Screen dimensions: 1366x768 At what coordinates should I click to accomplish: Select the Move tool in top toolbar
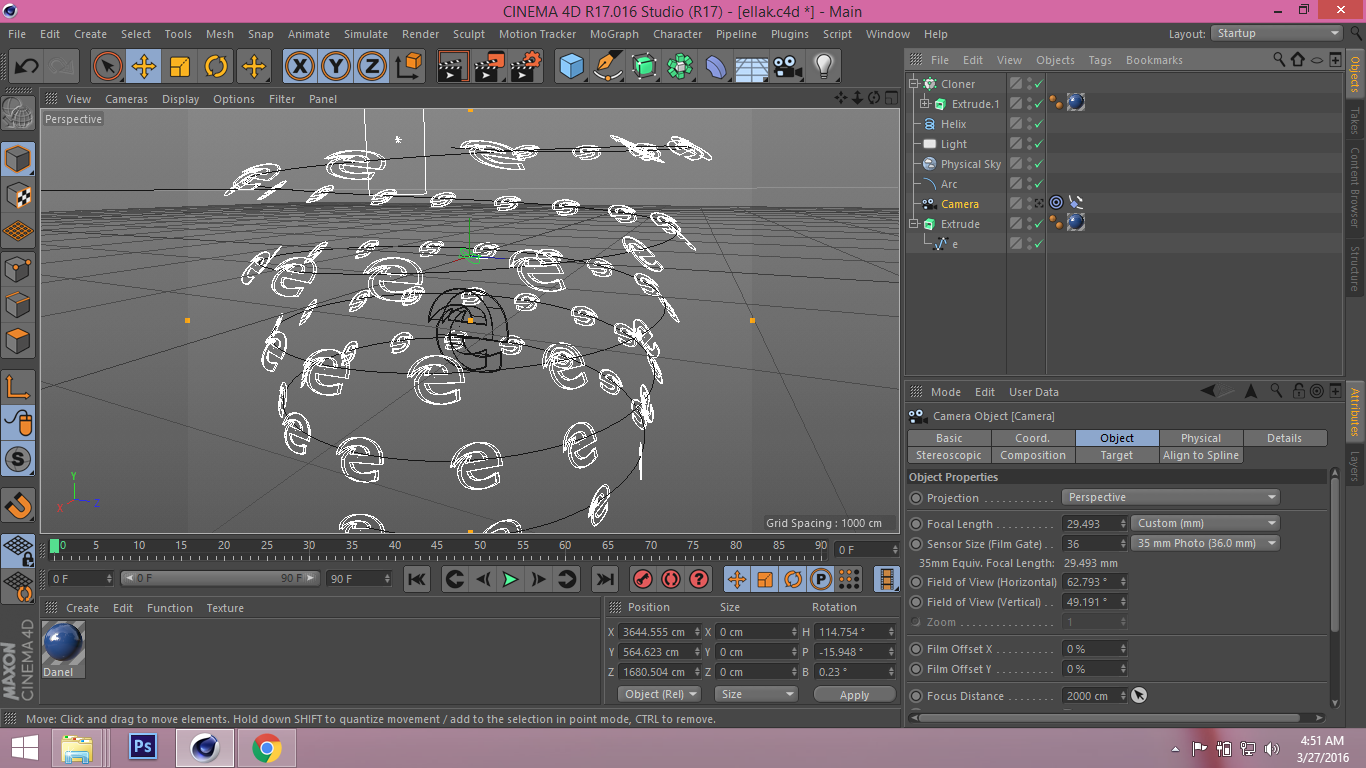pos(144,67)
